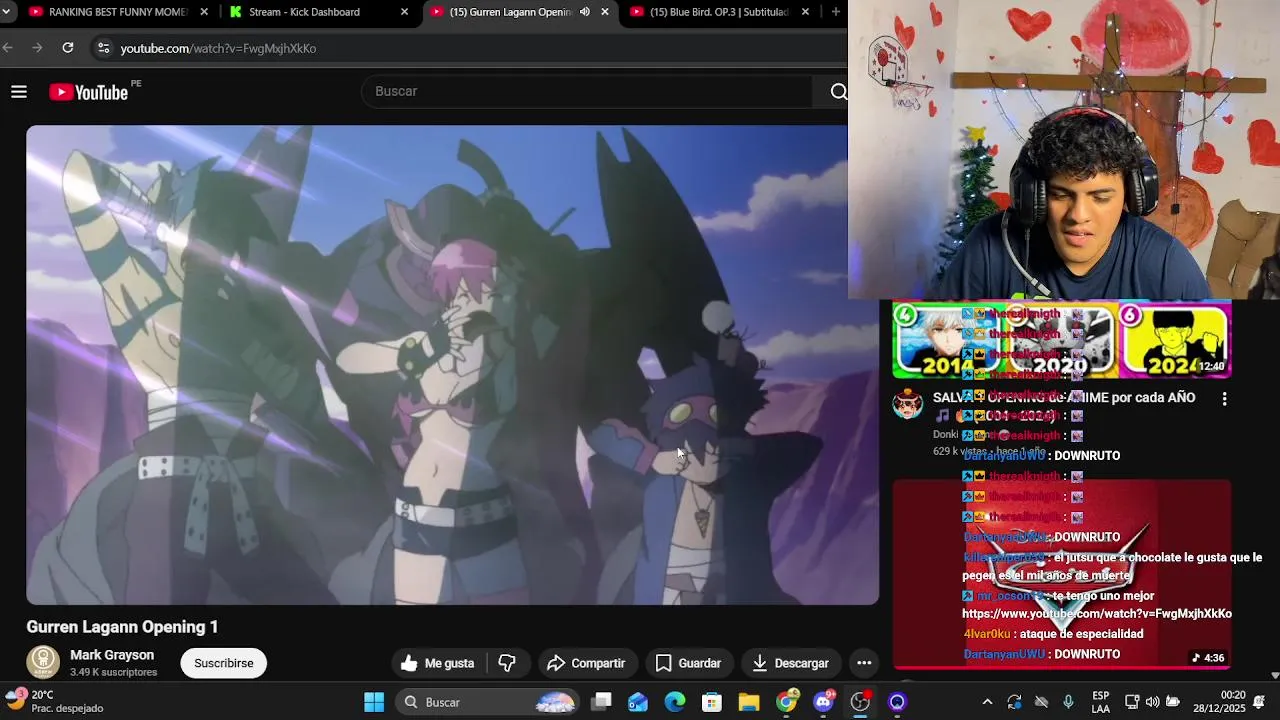Open File Explorer from the taskbar
The image size is (1280, 720).
[749, 702]
